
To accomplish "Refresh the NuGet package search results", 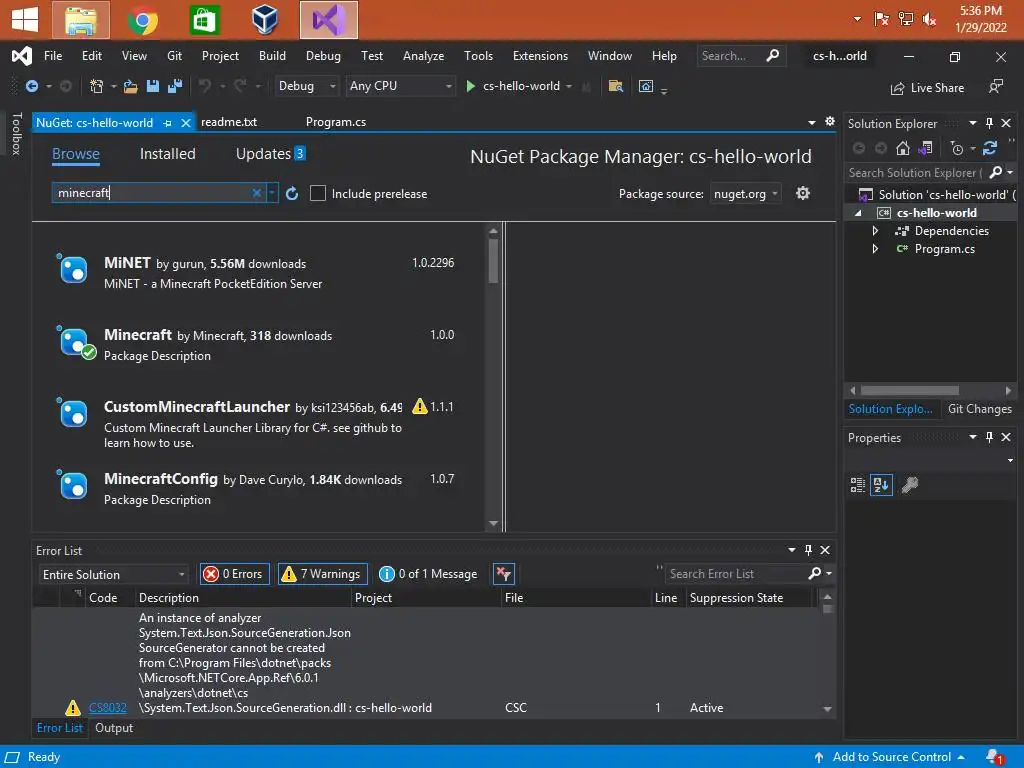I will coord(292,193).
